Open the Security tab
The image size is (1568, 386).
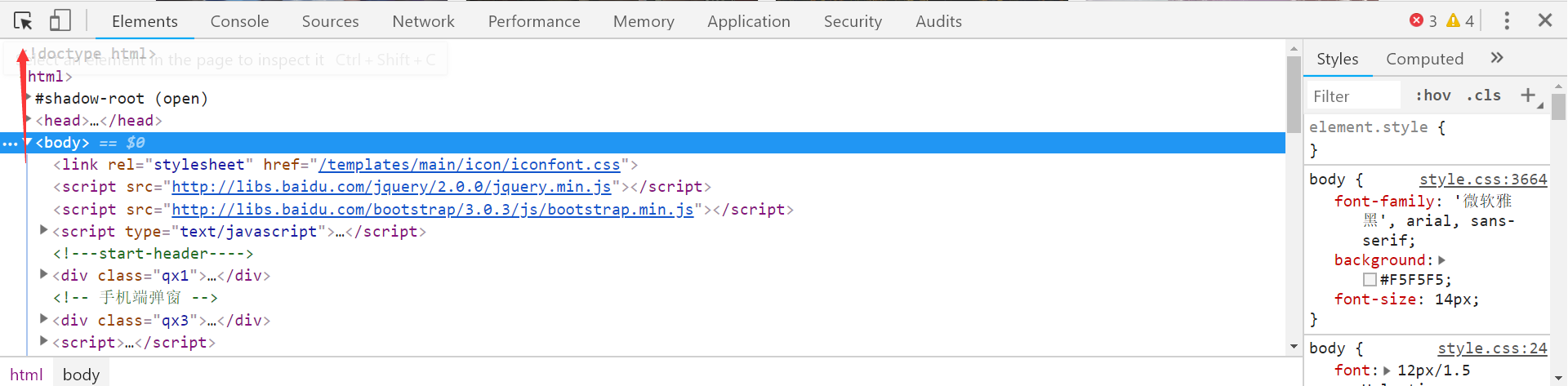pos(853,21)
